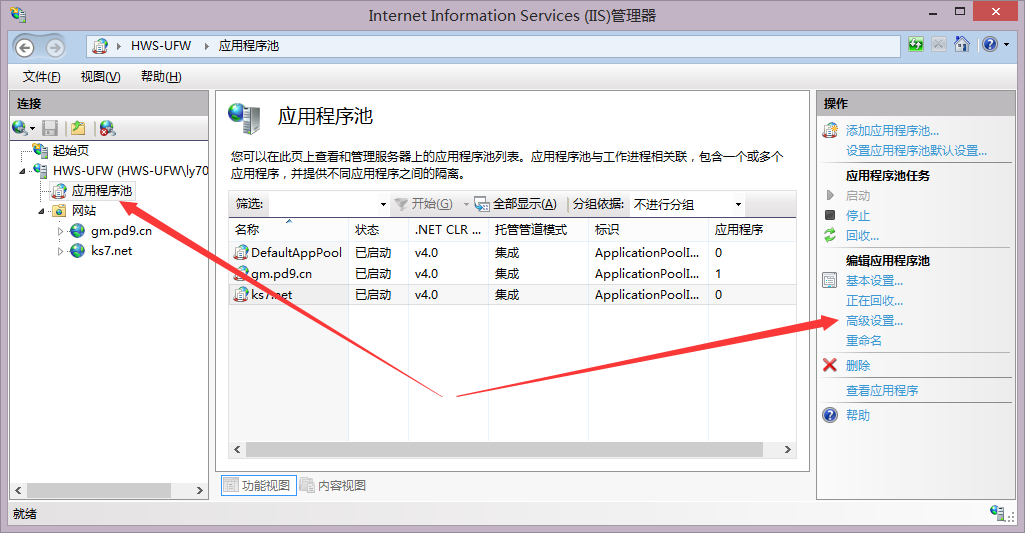Select ks7.net website in tree
1025x533 pixels.
tap(112, 251)
